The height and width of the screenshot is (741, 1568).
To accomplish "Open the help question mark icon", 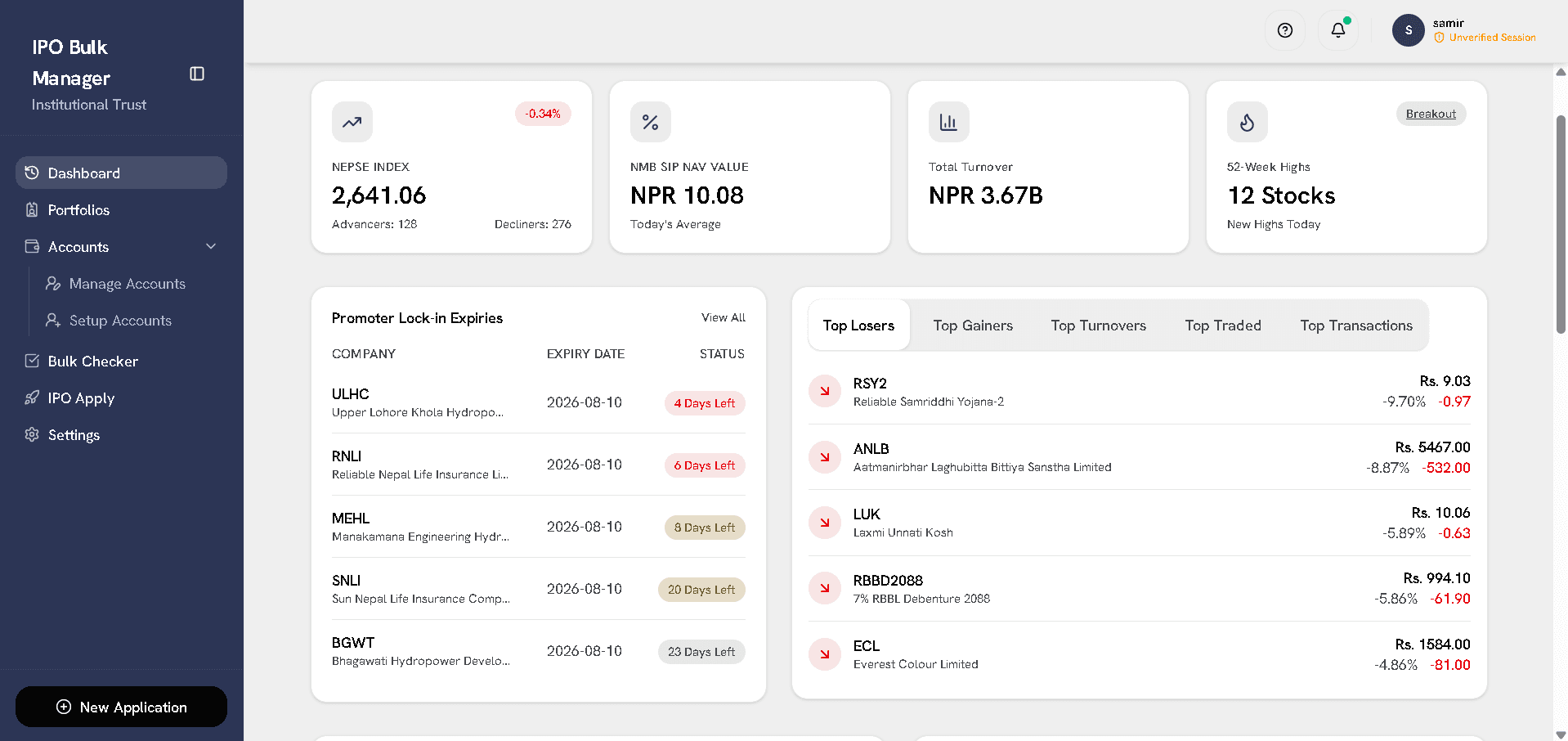I will click(1285, 30).
